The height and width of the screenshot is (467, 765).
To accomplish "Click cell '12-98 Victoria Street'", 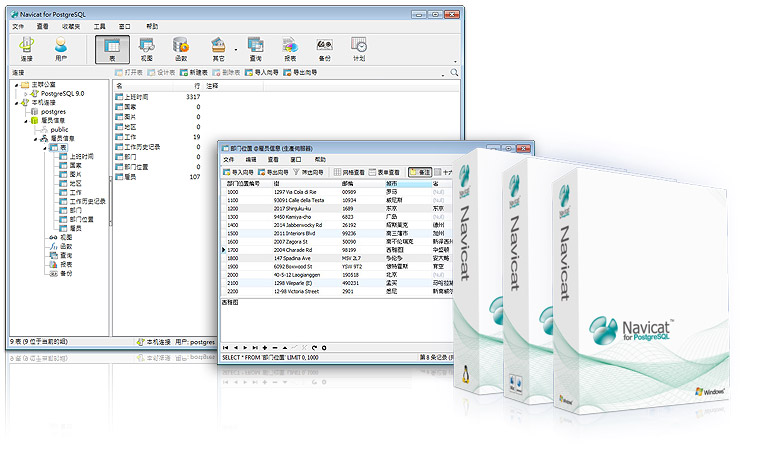I will [x=296, y=291].
